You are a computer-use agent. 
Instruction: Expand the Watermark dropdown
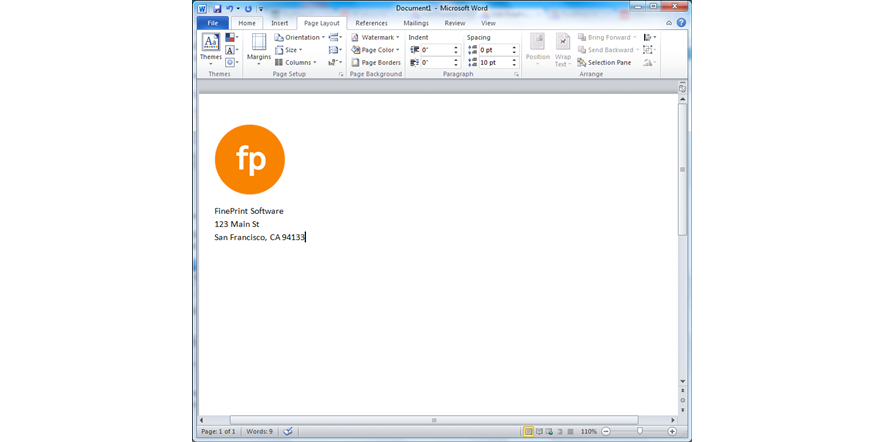pyautogui.click(x=375, y=37)
